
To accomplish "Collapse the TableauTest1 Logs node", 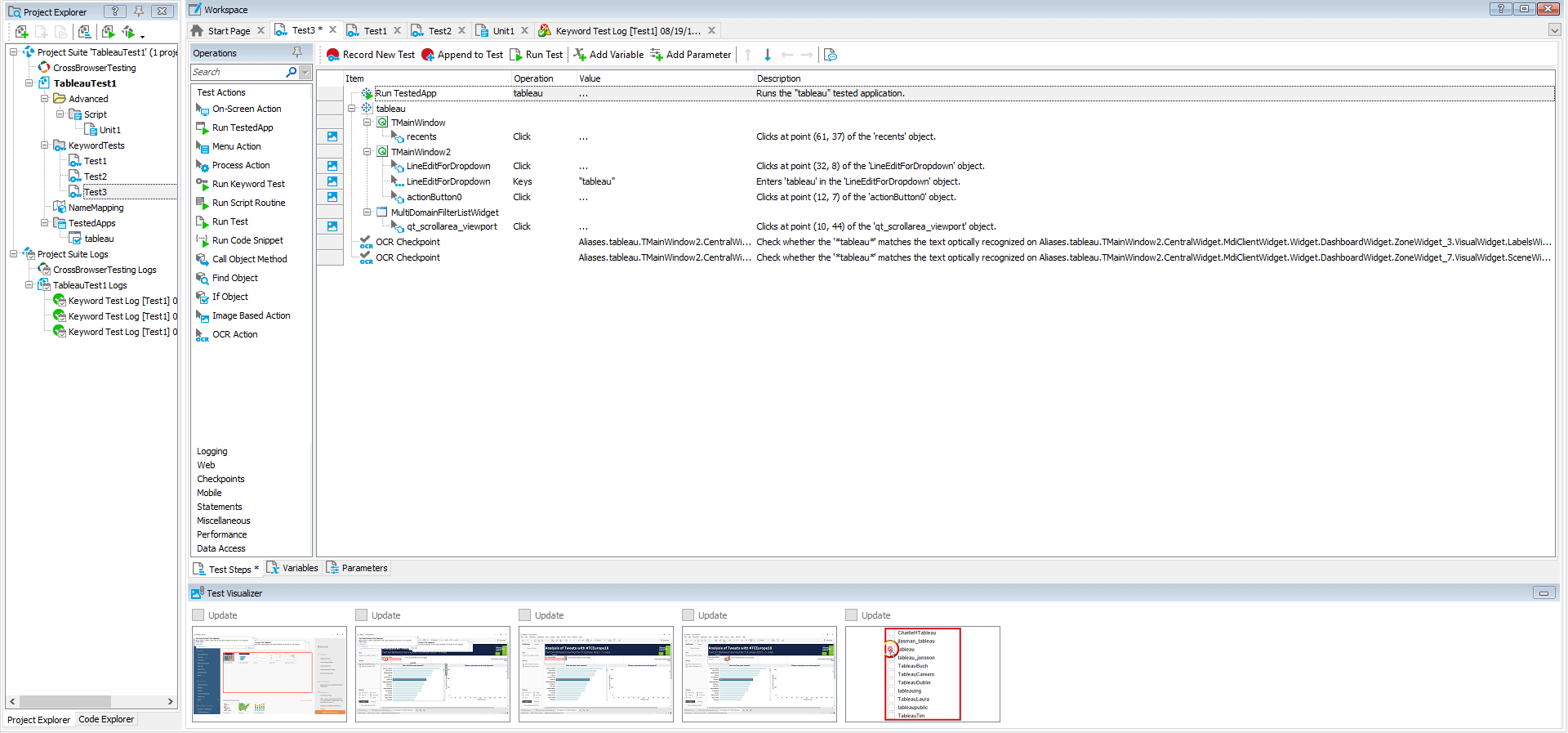I will (x=29, y=285).
